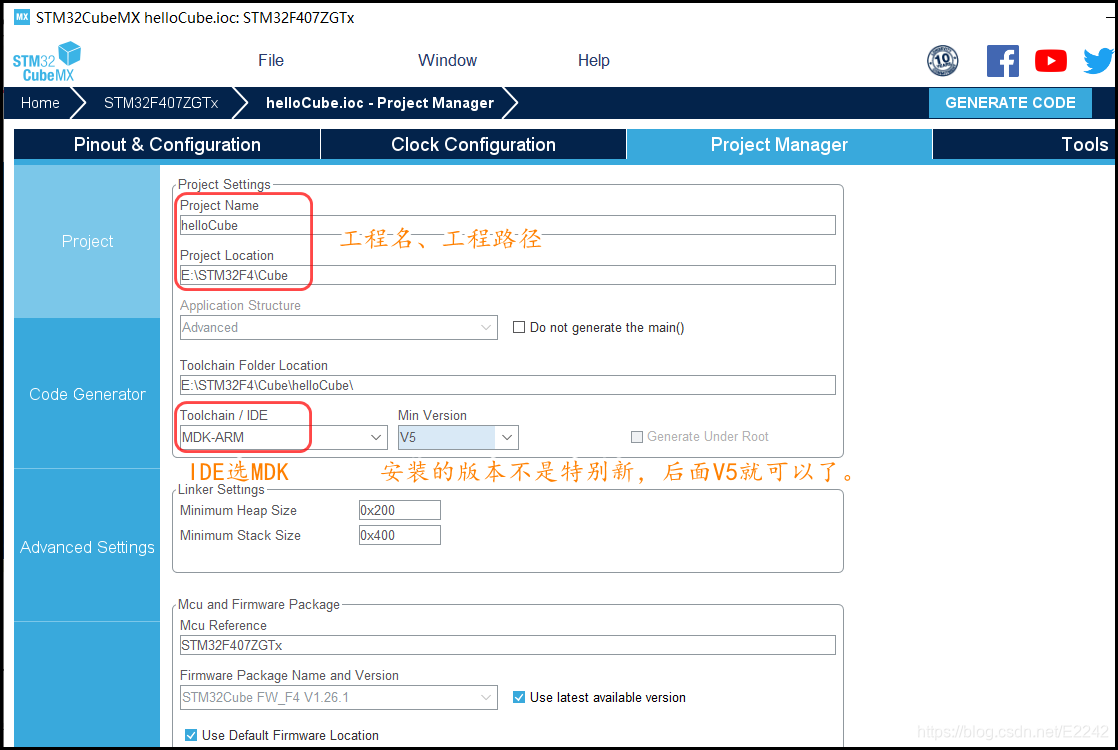The image size is (1118, 750).
Task: Open Firmware Package Name and Version dropdown
Action: click(x=339, y=697)
